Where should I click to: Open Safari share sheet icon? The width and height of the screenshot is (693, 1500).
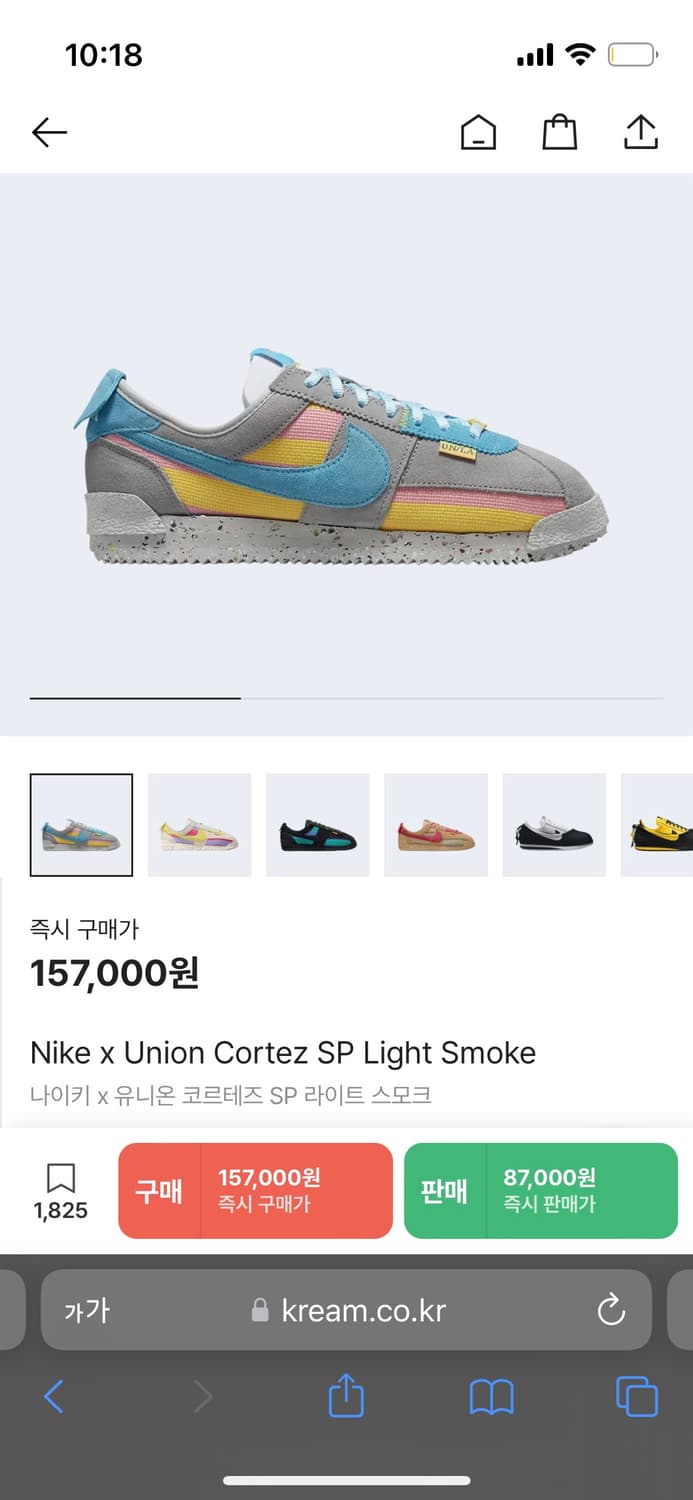(346, 1395)
